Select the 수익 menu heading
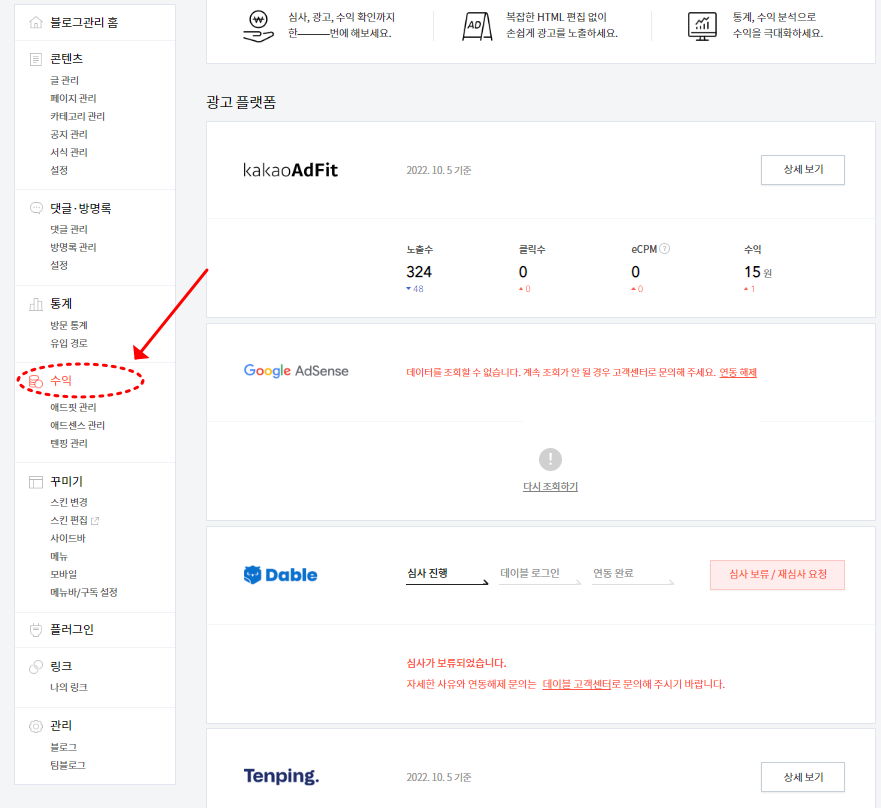Viewport: 881px width, 808px height. pyautogui.click(x=61, y=381)
